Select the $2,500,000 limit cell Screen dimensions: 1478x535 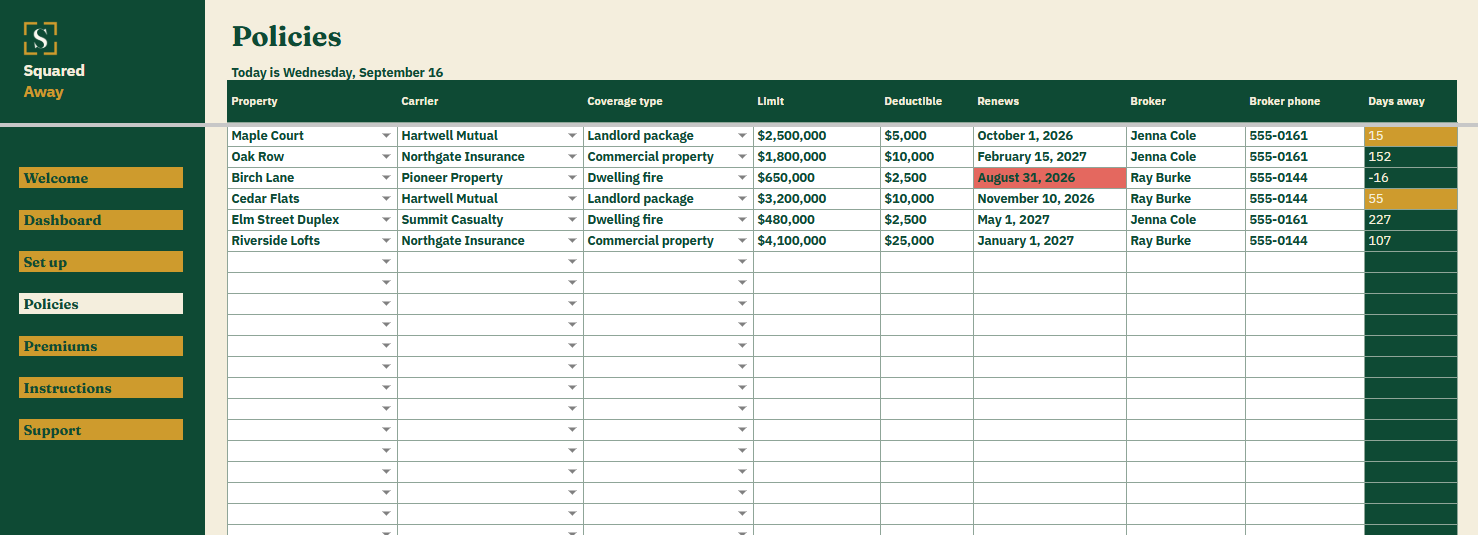(x=817, y=136)
